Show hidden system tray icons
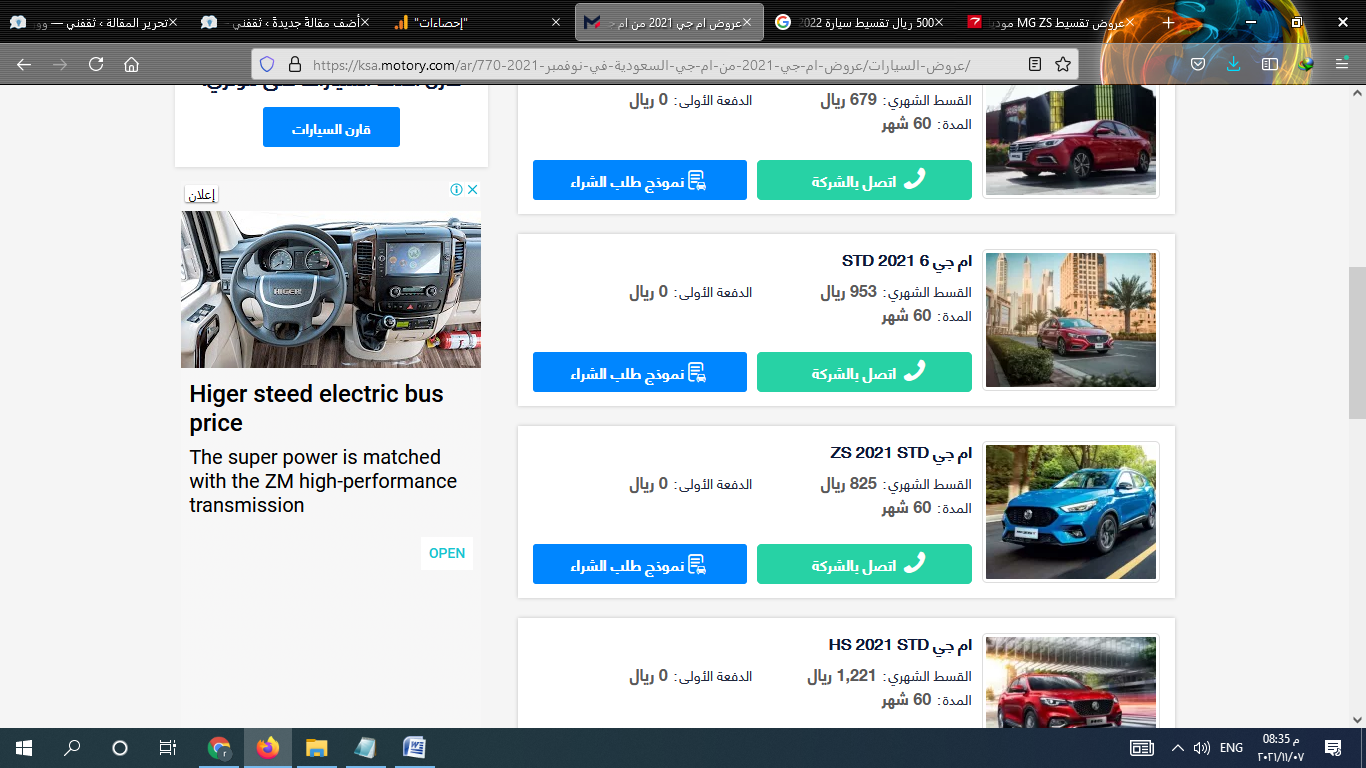This screenshot has width=1366, height=768. tap(1177, 747)
